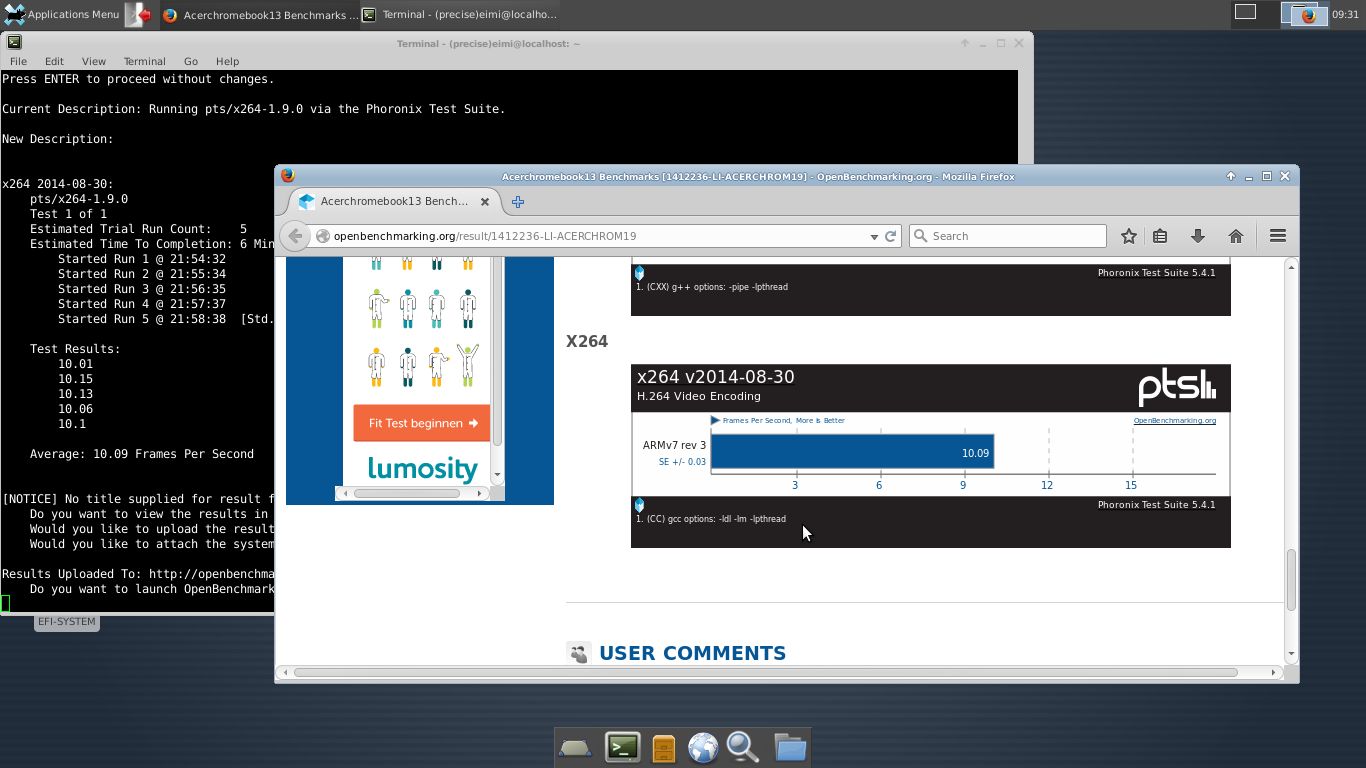This screenshot has height=768, width=1366.
Task: Open the address bar history dropdown arrow
Action: pos(874,236)
